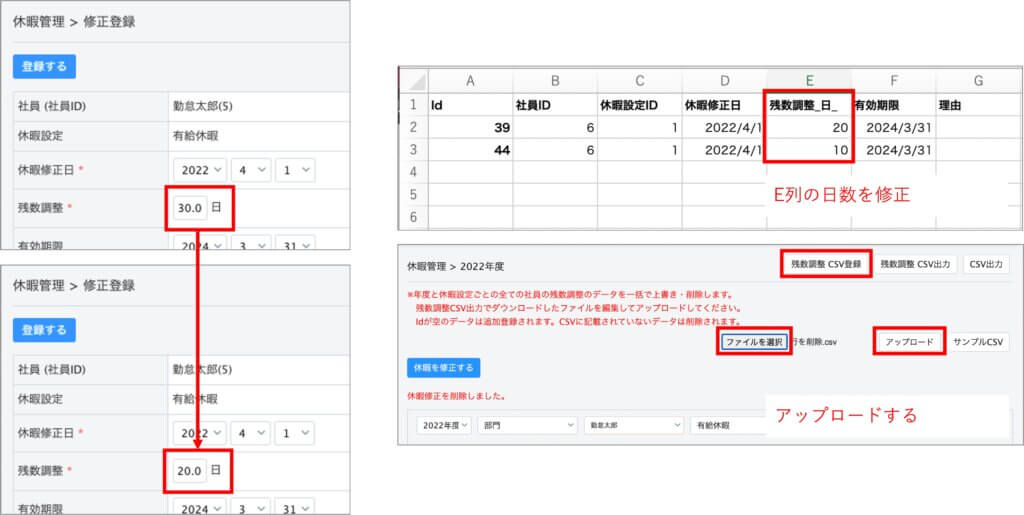Download the サンプルCSV
Screen dimensions: 1024x515
click(x=979, y=342)
